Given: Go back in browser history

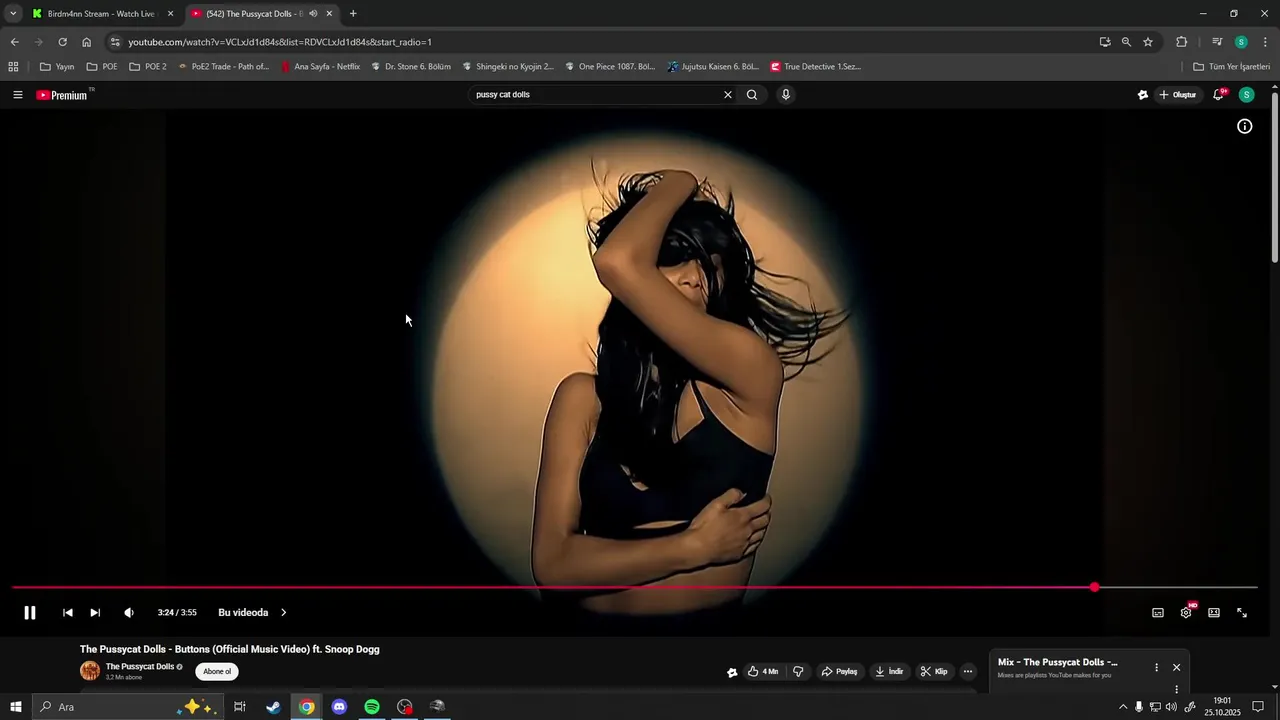Looking at the screenshot, I should (14, 42).
